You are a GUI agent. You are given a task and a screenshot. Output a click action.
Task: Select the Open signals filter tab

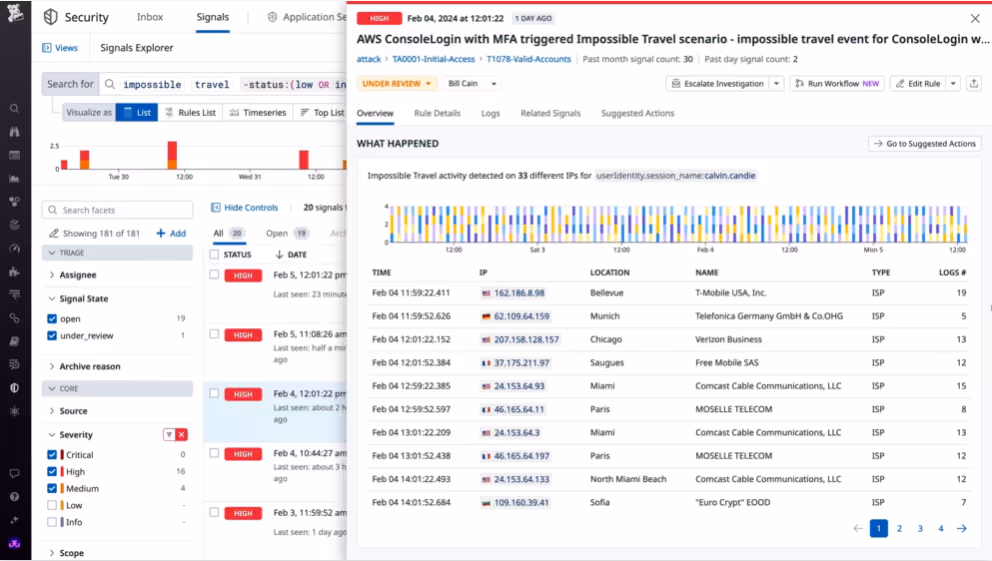(287, 233)
